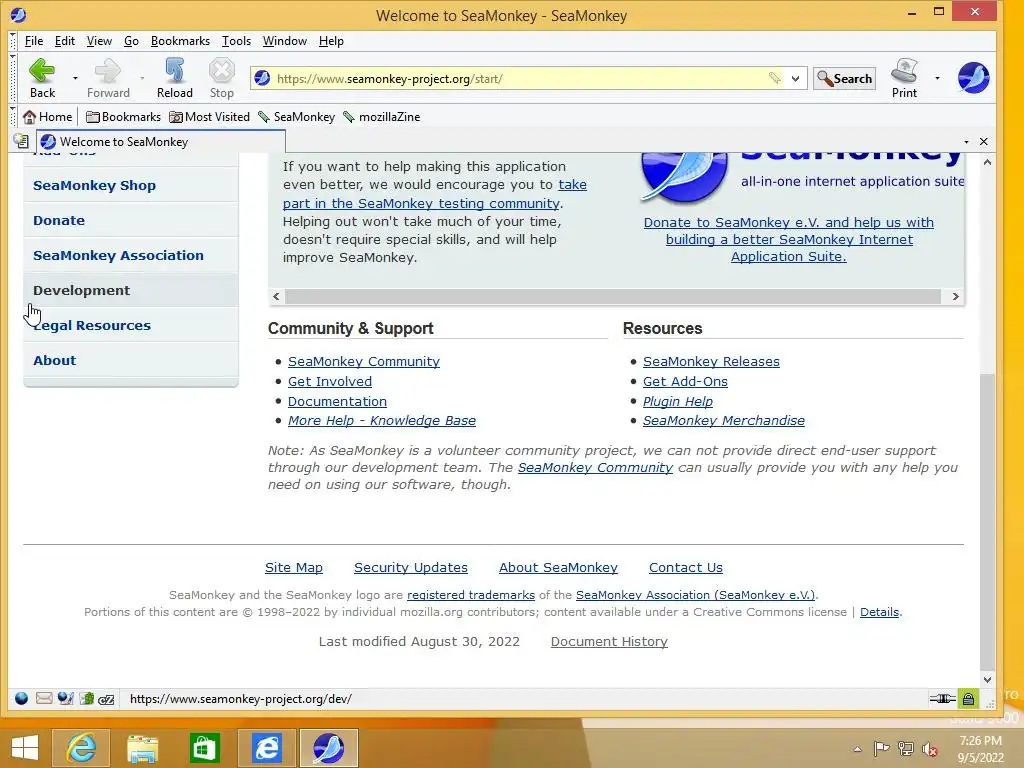The width and height of the screenshot is (1024, 768).
Task: Open the Bookmarks folder on the bookmarks toolbar
Action: pyautogui.click(x=123, y=117)
